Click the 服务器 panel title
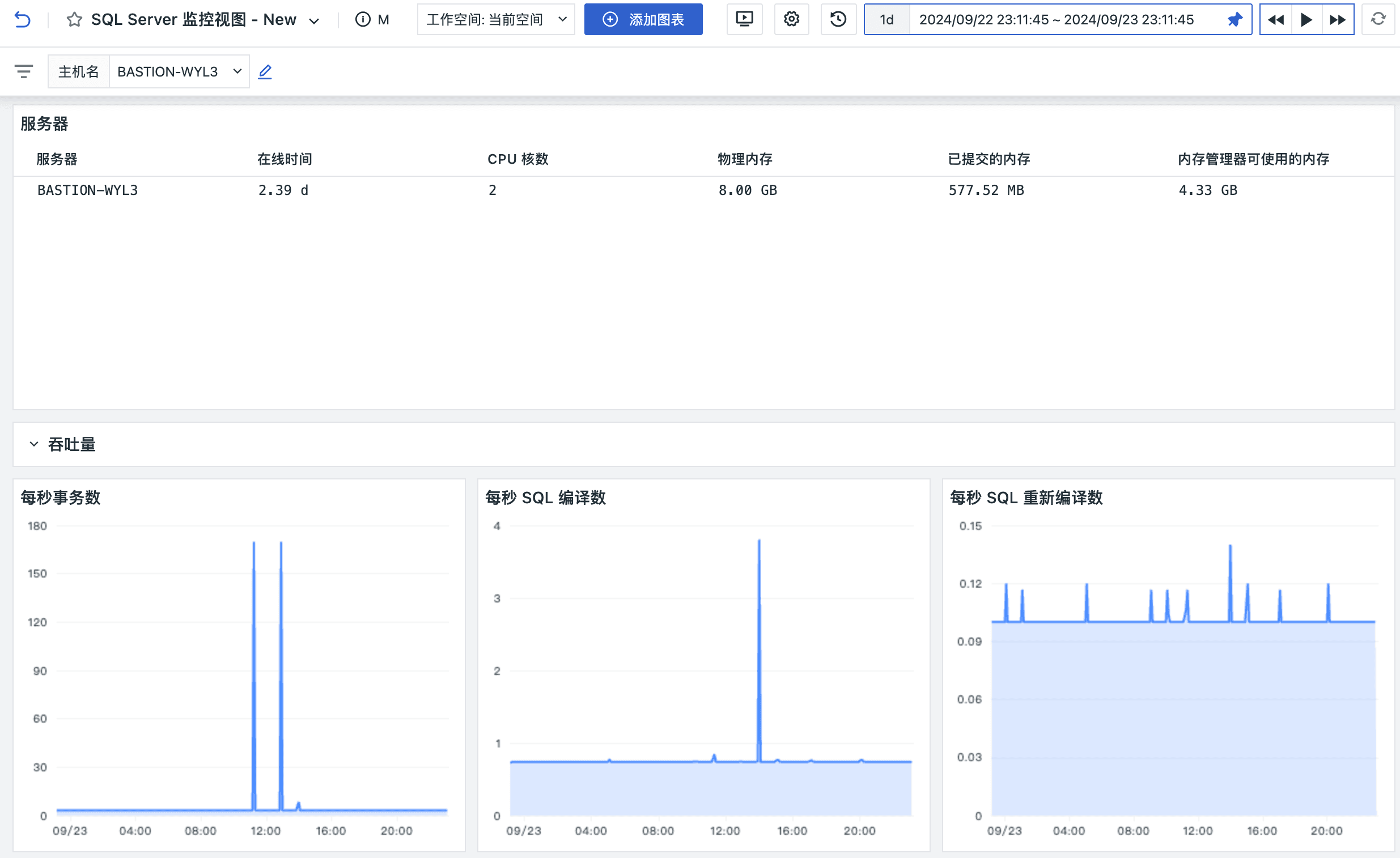 44,124
